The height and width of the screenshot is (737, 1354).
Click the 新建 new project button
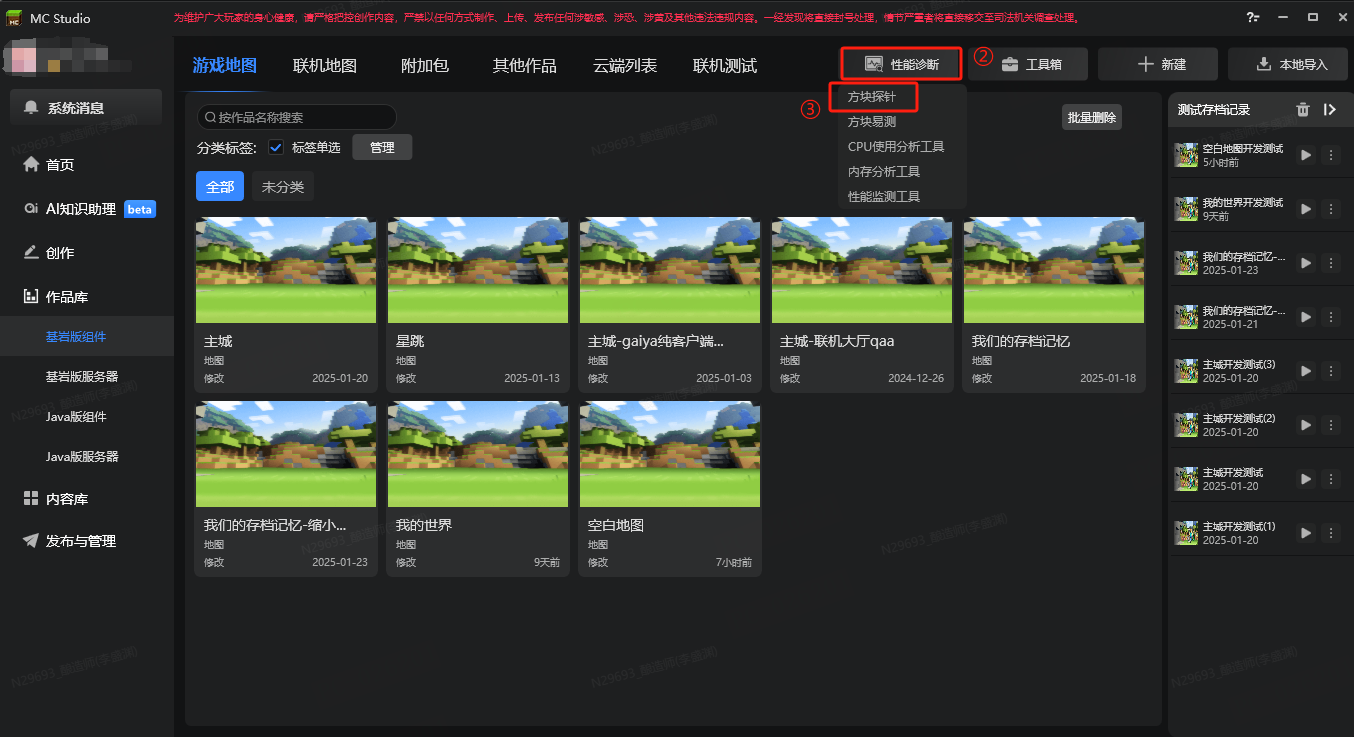click(x=1159, y=64)
